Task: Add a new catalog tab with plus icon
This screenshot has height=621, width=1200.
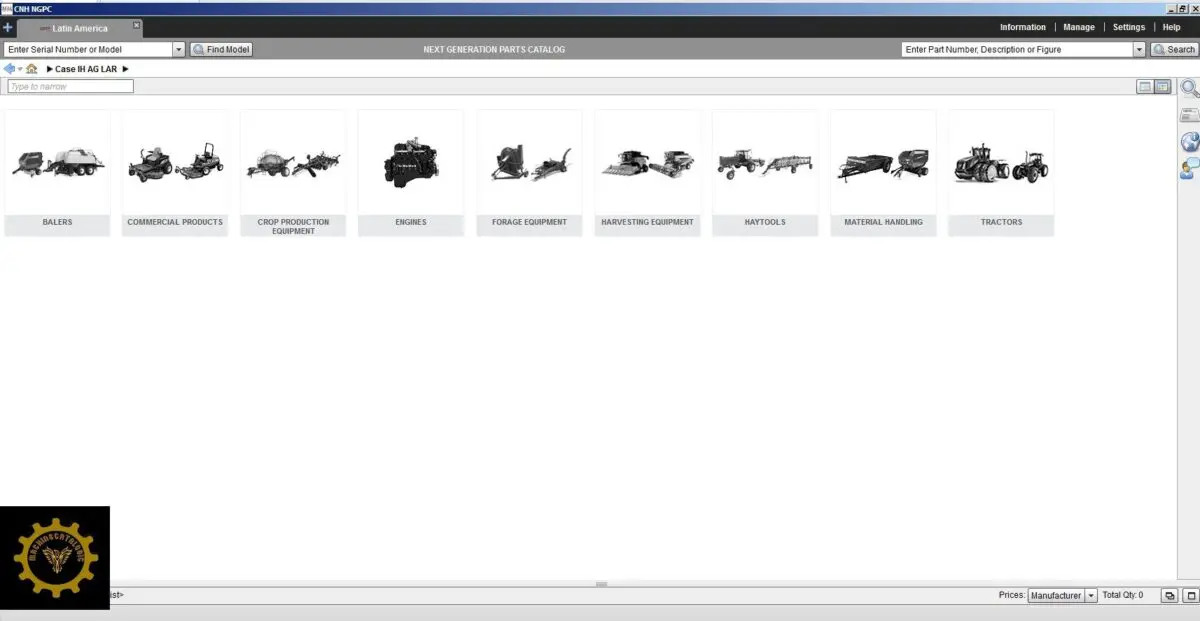Action: point(8,28)
